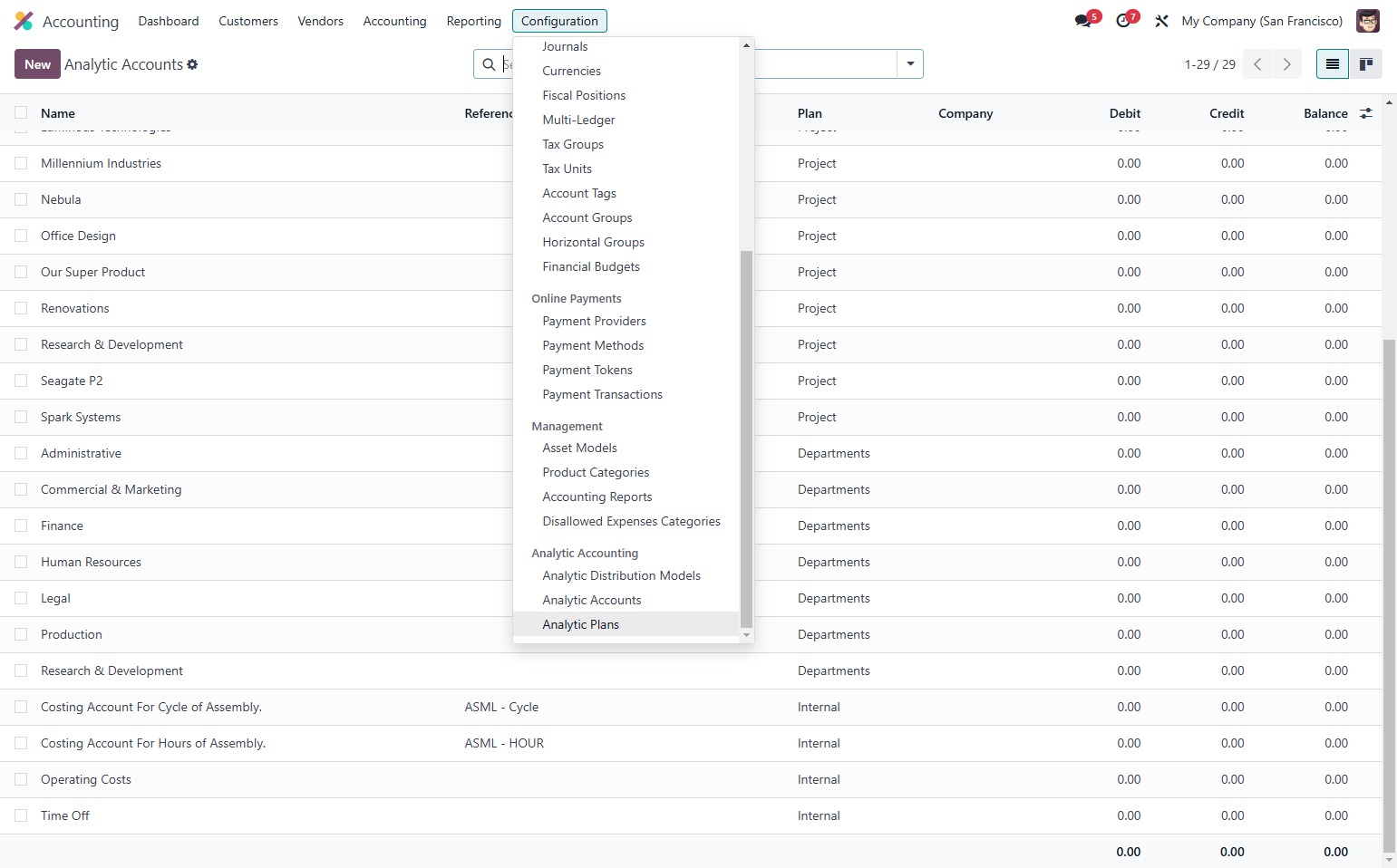Go to next page of records
Viewport: 1397px width, 868px height.
pyautogui.click(x=1287, y=64)
